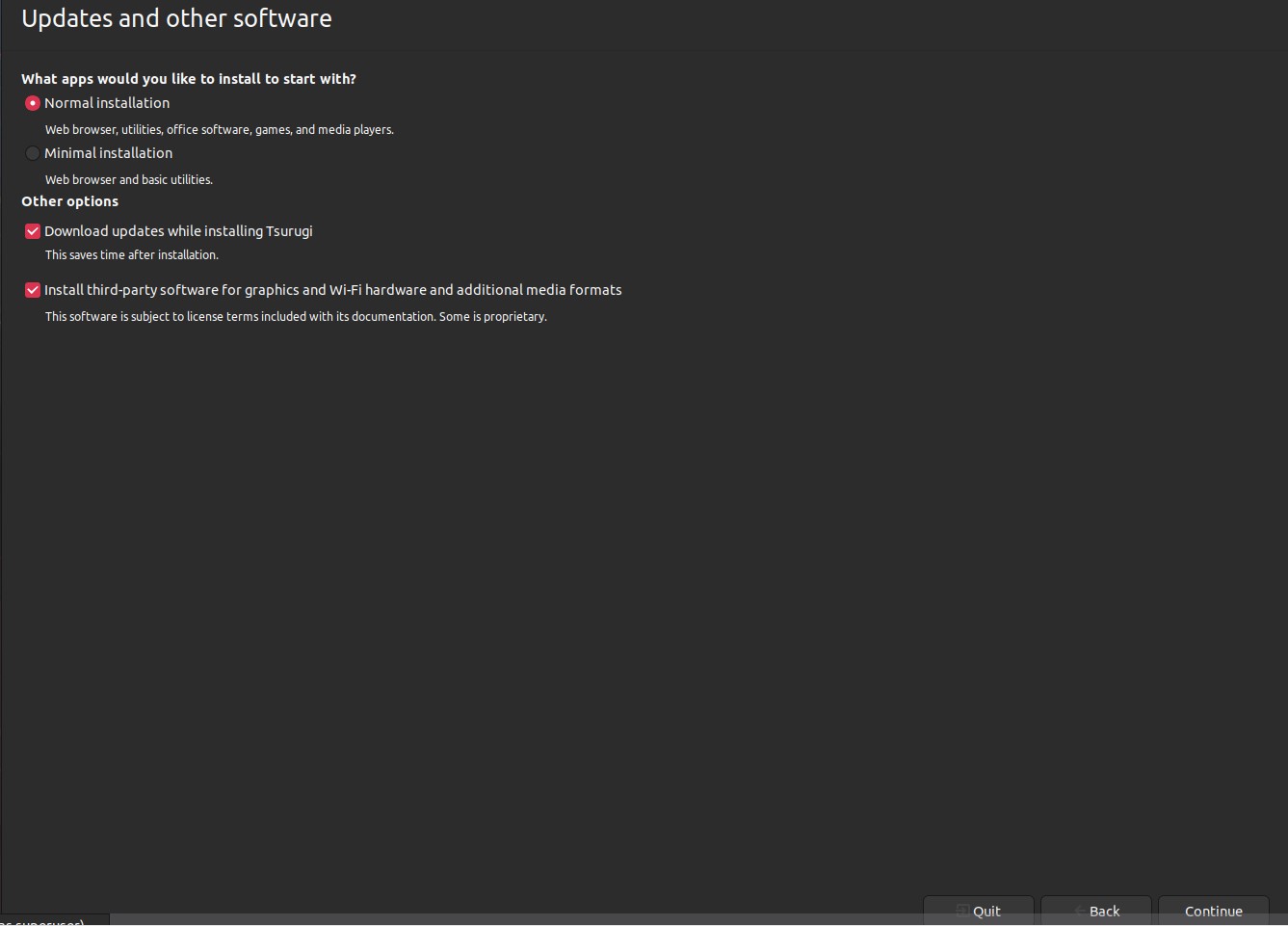Click the install third-party software text label
This screenshot has height=926, width=1288.
pos(333,289)
